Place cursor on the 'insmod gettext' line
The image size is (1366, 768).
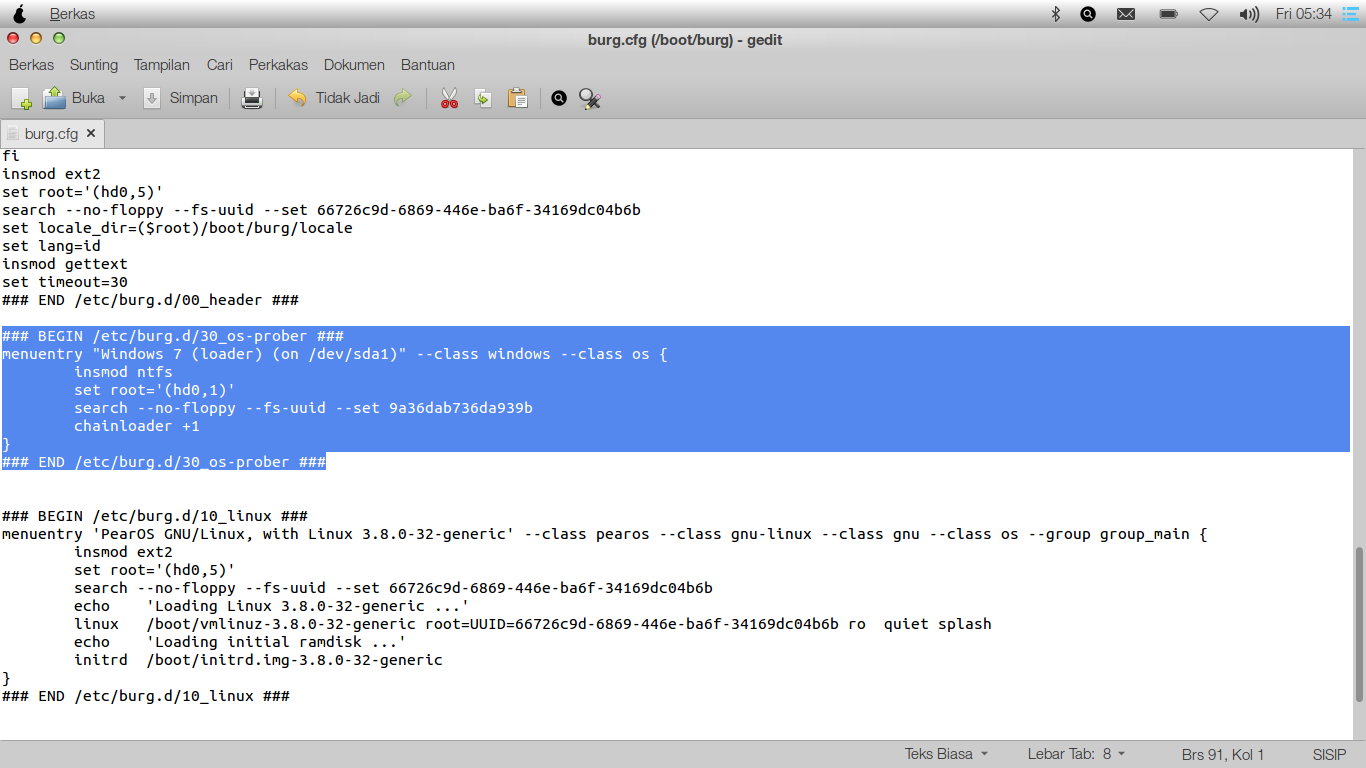coord(65,264)
